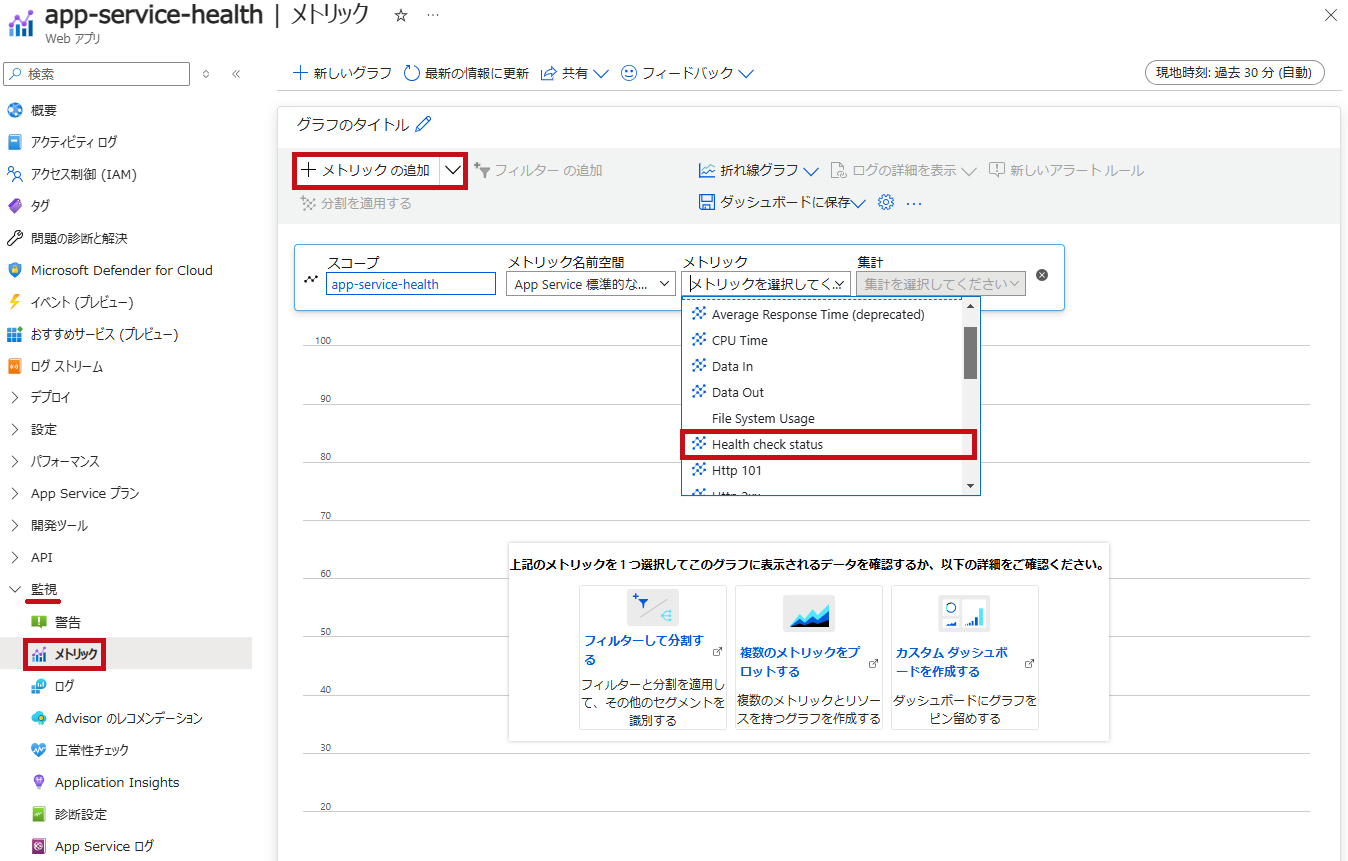Click 新しいグラフ to add a chart
The image size is (1348, 861).
tap(342, 73)
